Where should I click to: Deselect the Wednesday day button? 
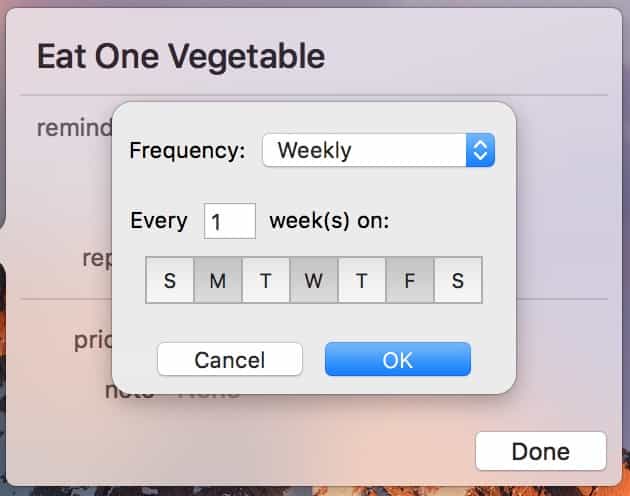tap(314, 280)
